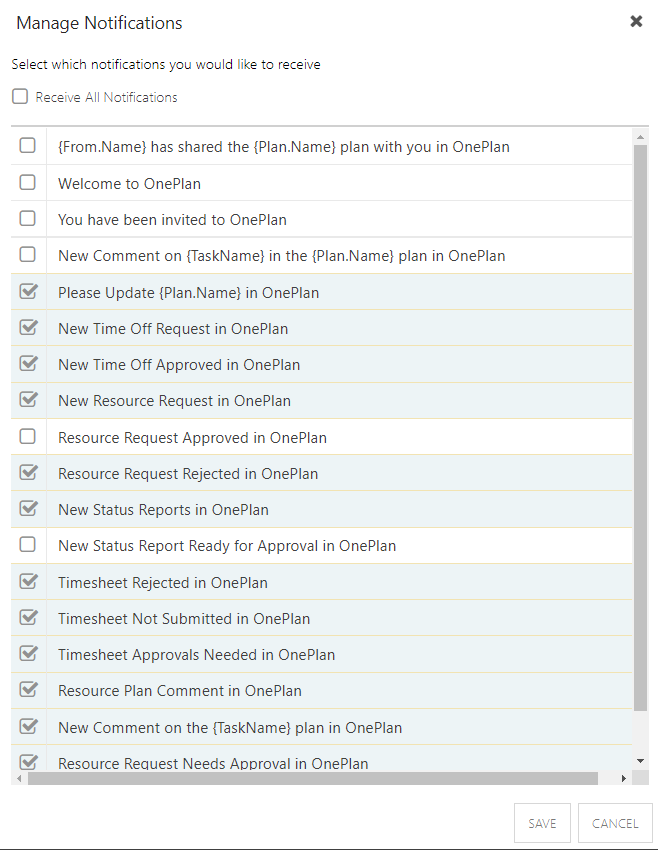Click 'New Time Off Approved in OnePlan' text
The height and width of the screenshot is (850, 658).
(x=179, y=365)
